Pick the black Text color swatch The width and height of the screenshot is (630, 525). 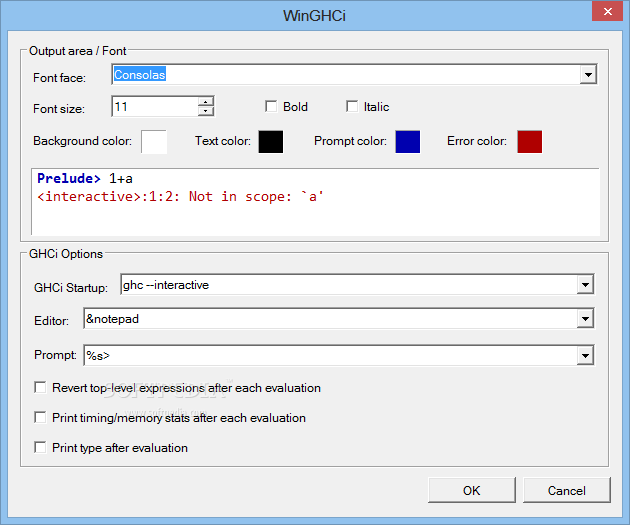pos(271,141)
